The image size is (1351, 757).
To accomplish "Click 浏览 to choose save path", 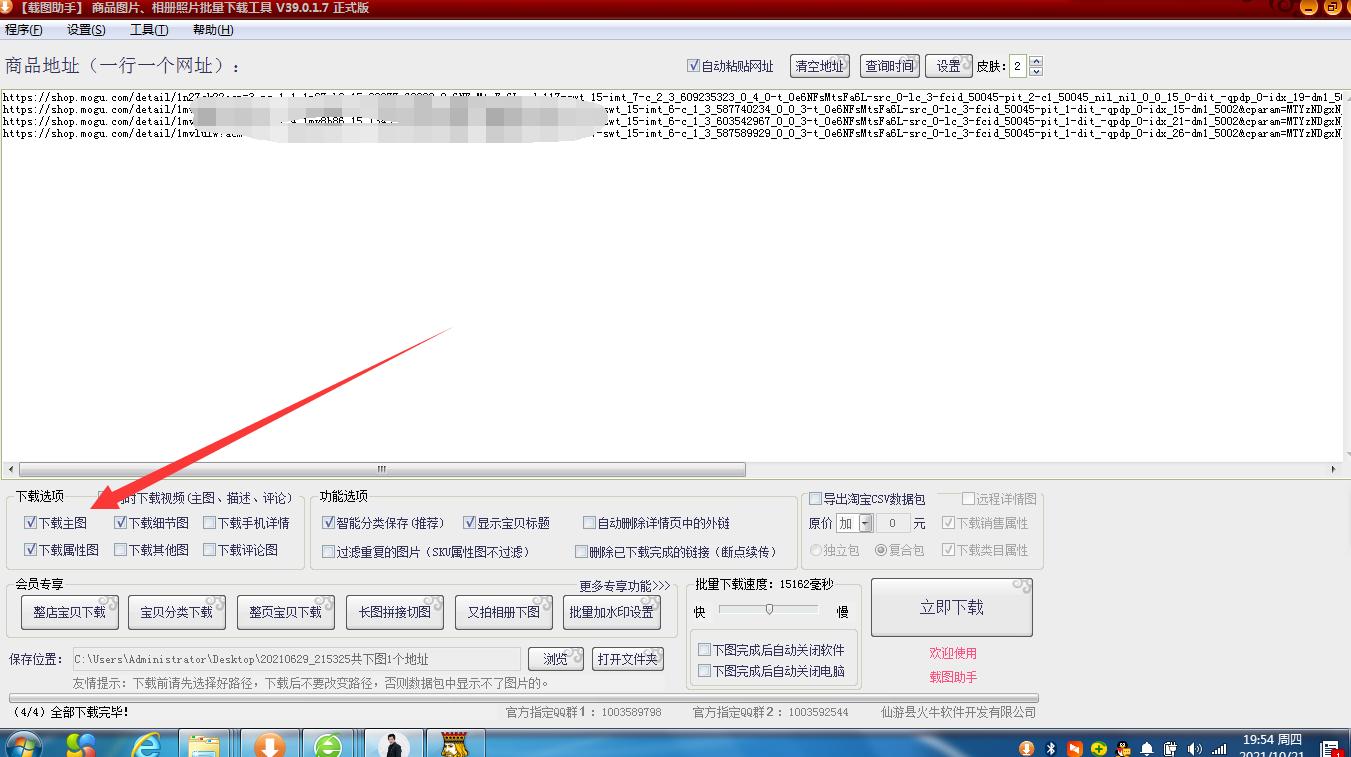I will [x=556, y=659].
